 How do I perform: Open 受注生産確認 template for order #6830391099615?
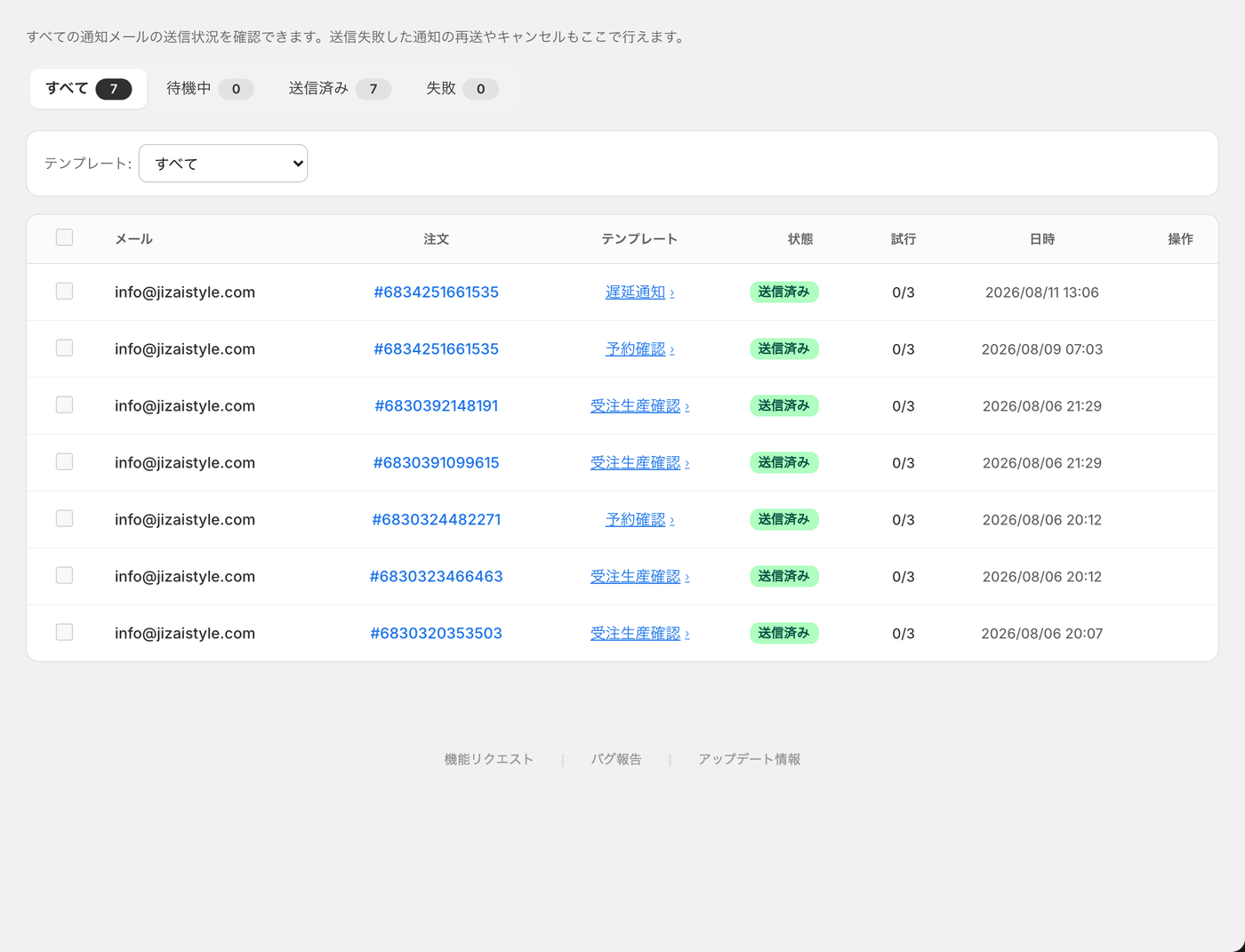tap(639, 463)
